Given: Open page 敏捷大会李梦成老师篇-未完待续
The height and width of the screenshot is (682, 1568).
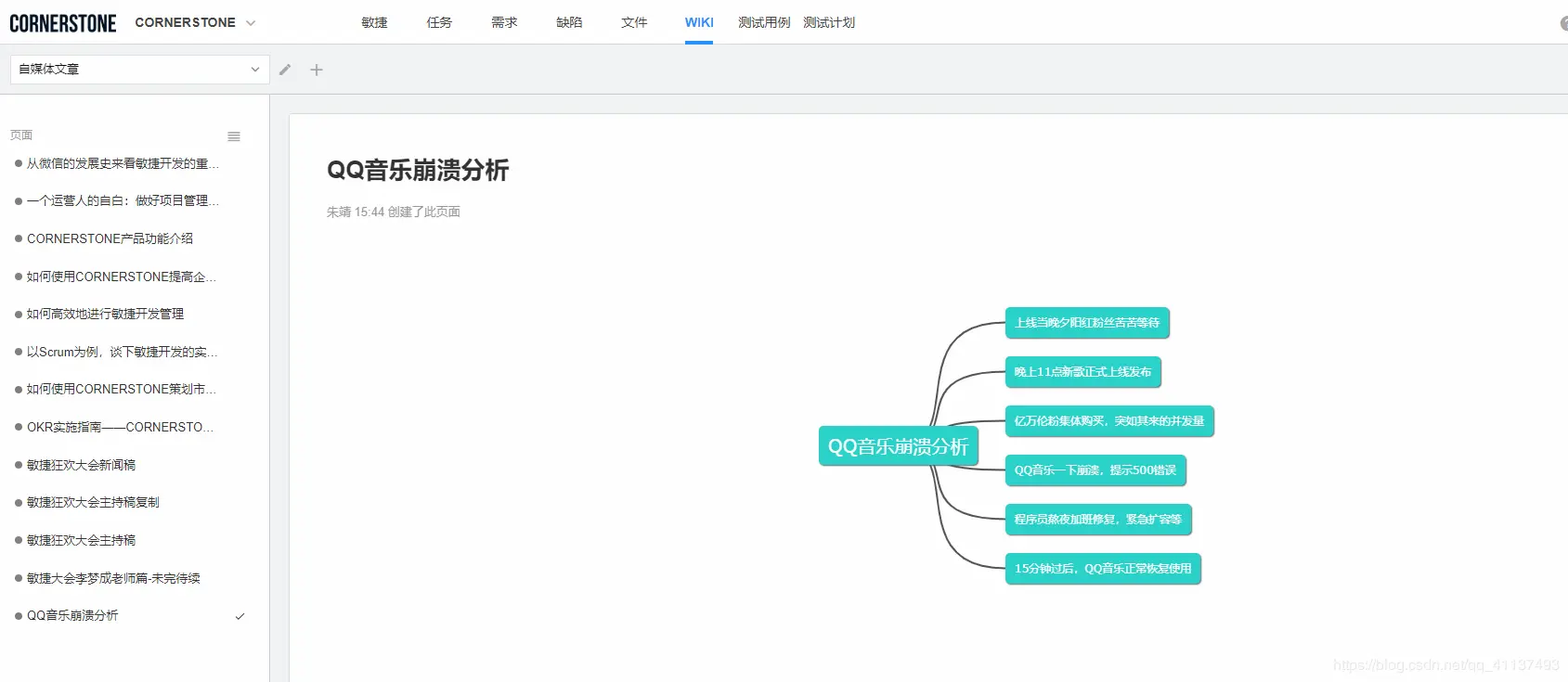Looking at the screenshot, I should [x=113, y=578].
